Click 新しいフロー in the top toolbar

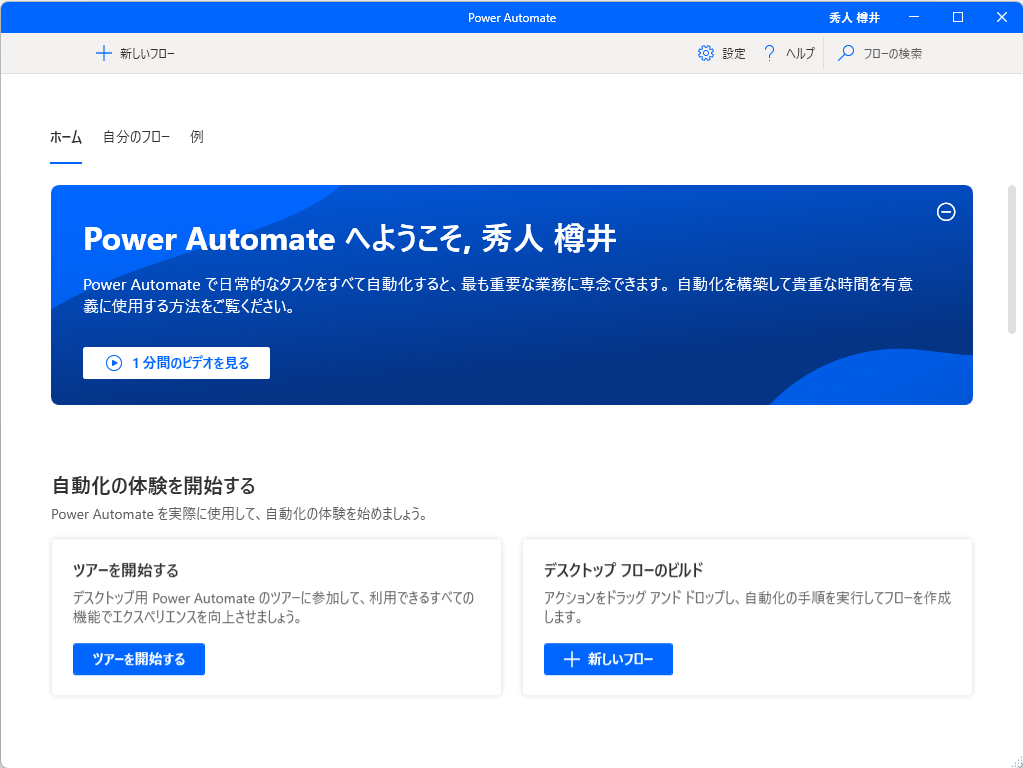(x=135, y=52)
